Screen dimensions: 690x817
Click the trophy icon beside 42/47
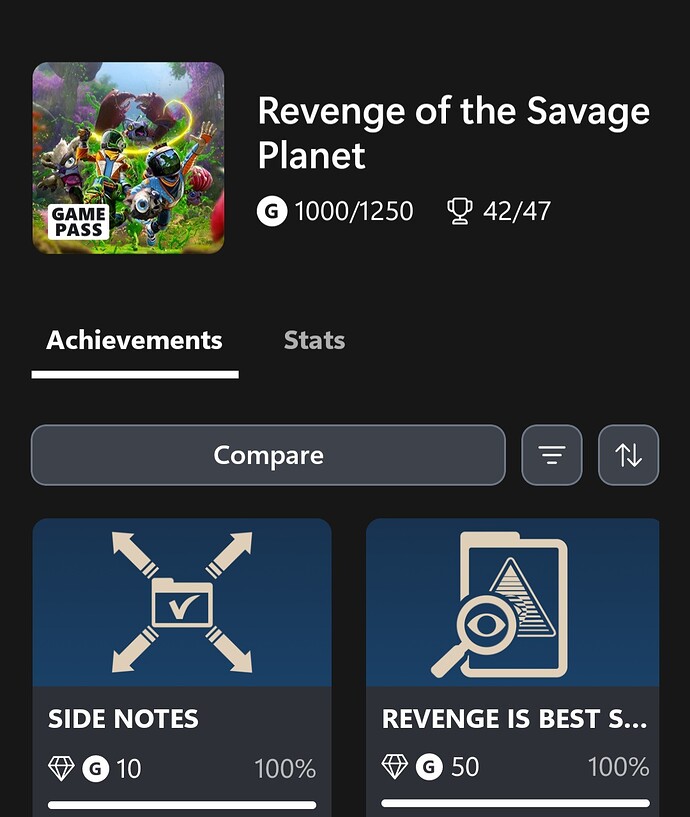pyautogui.click(x=459, y=211)
